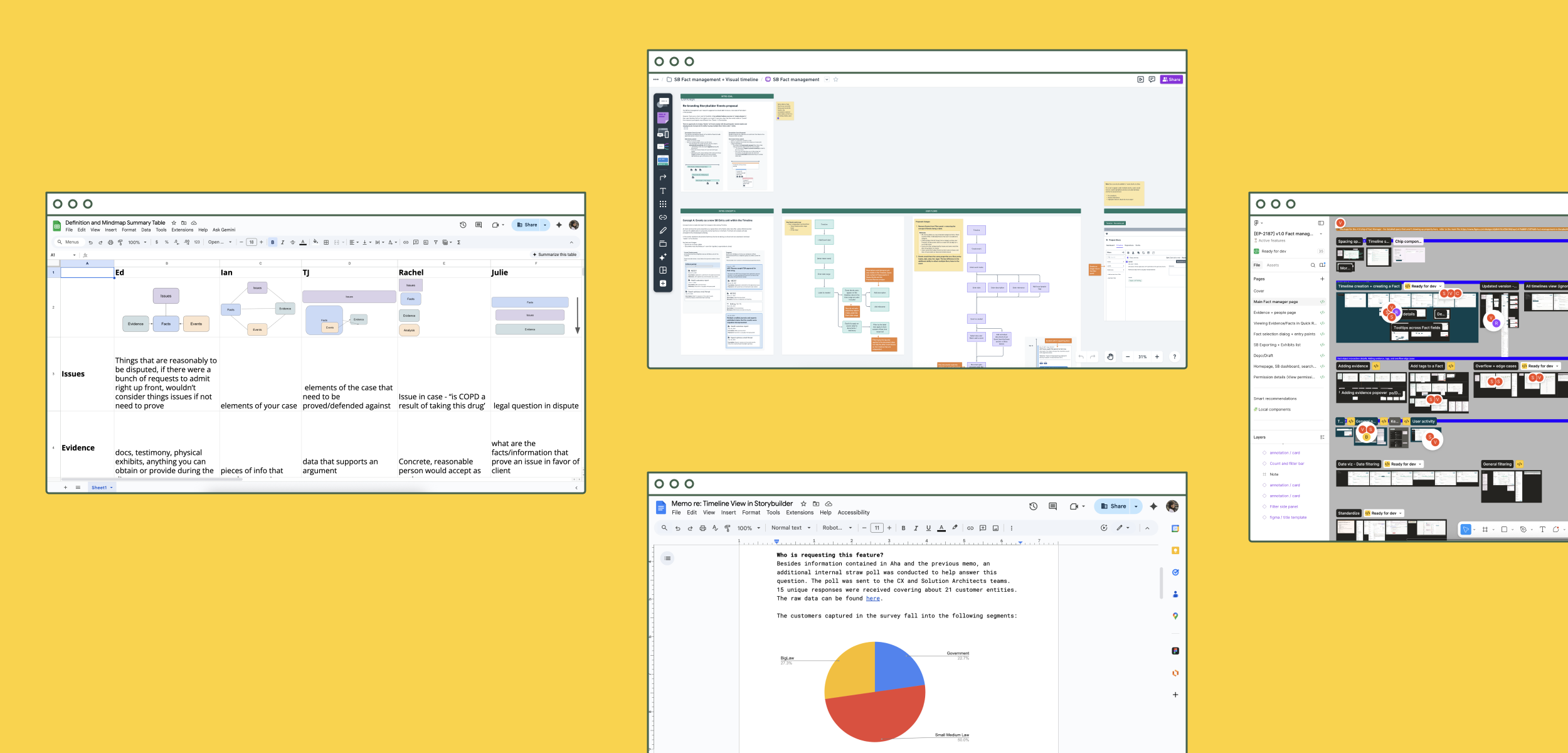Expand the arrow beside Docs Share button

coord(1136,506)
